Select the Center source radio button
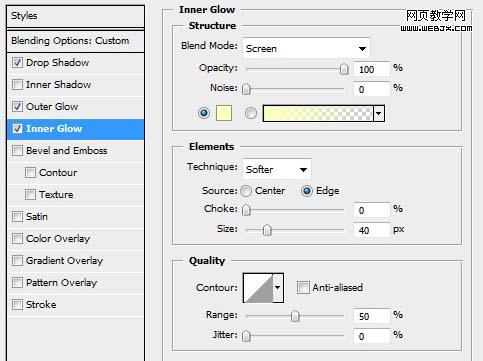This screenshot has width=483, height=361. coord(246,191)
